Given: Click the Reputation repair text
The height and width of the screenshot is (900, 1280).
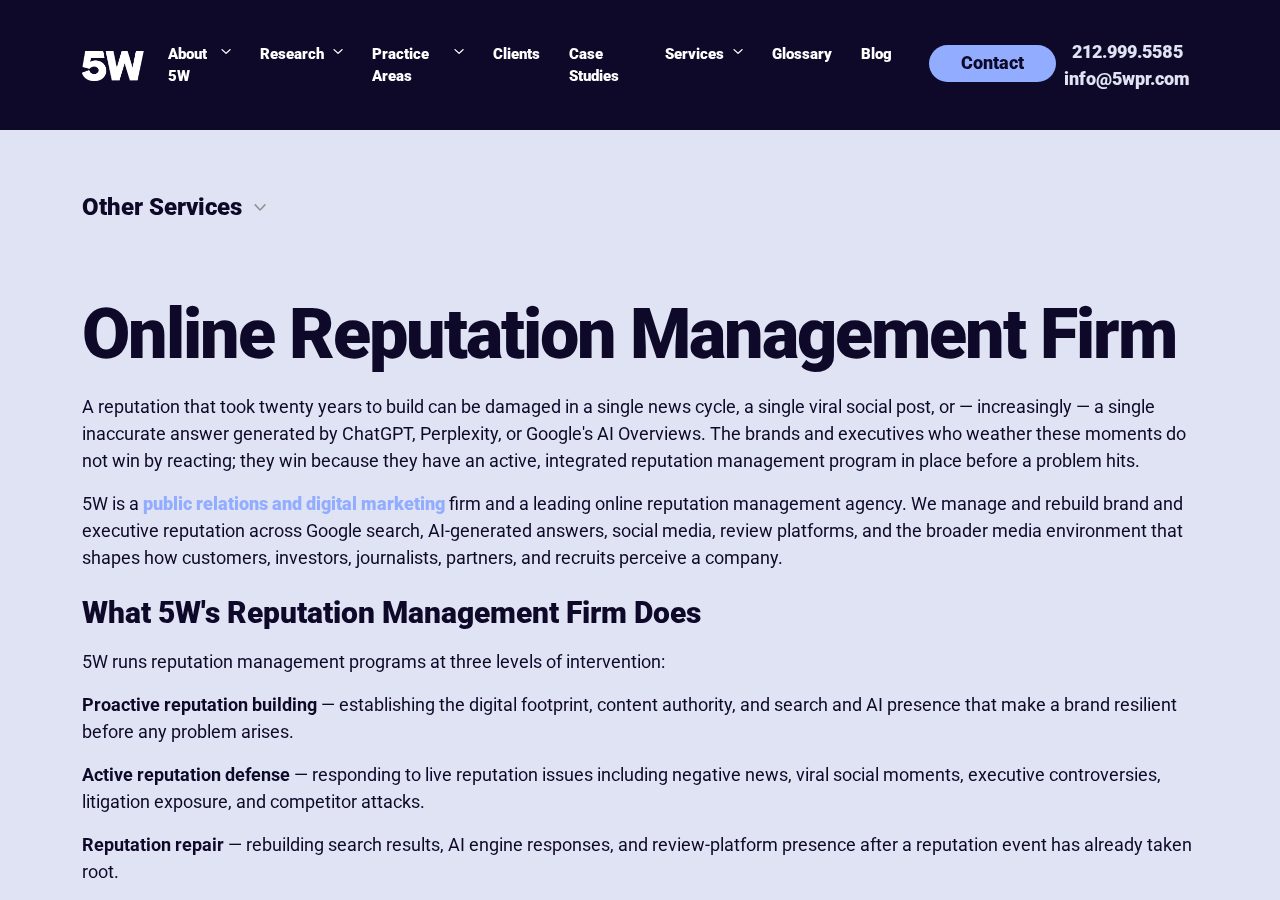Looking at the screenshot, I should pyautogui.click(x=153, y=845).
